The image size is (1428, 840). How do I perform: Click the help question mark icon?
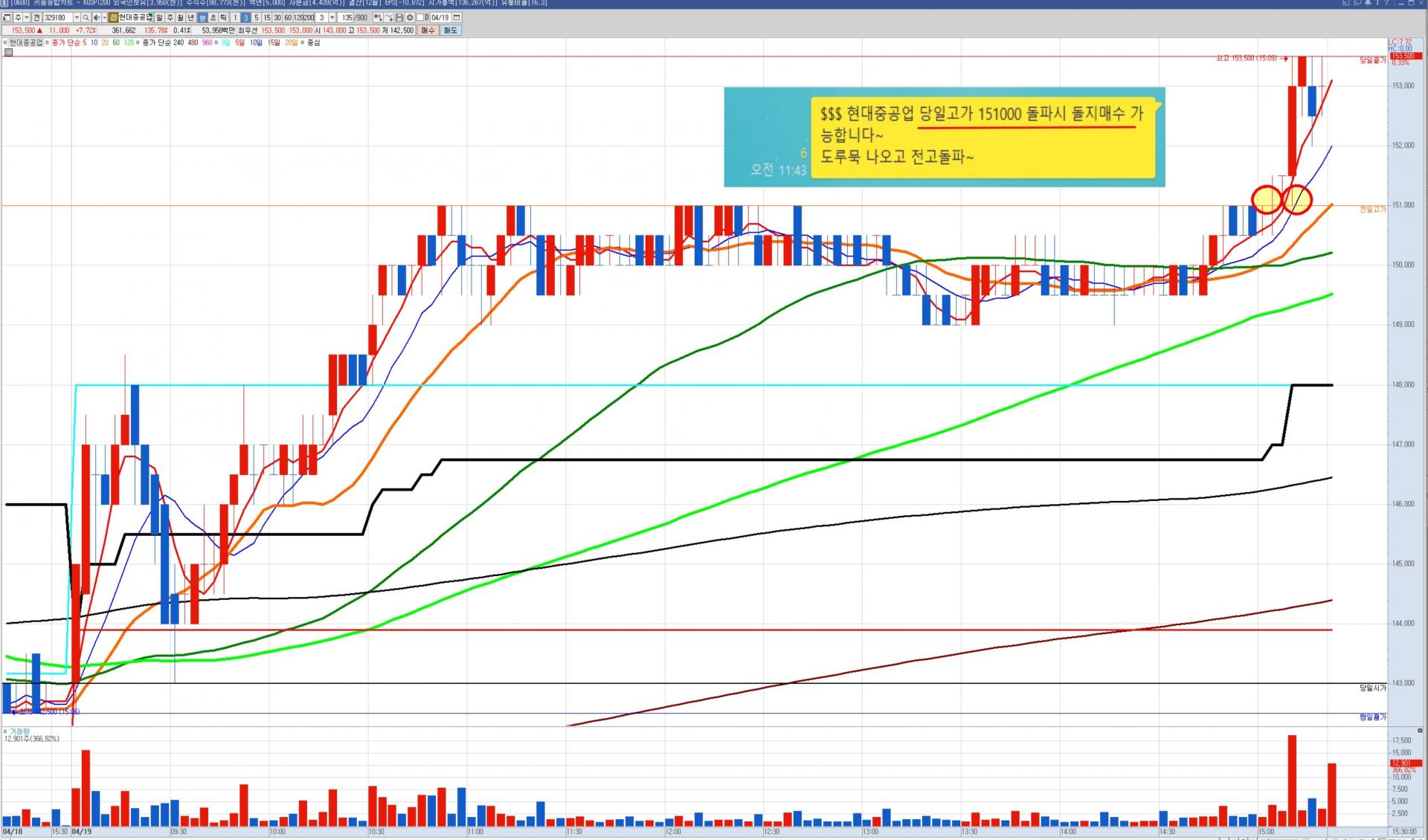click(x=1387, y=3)
